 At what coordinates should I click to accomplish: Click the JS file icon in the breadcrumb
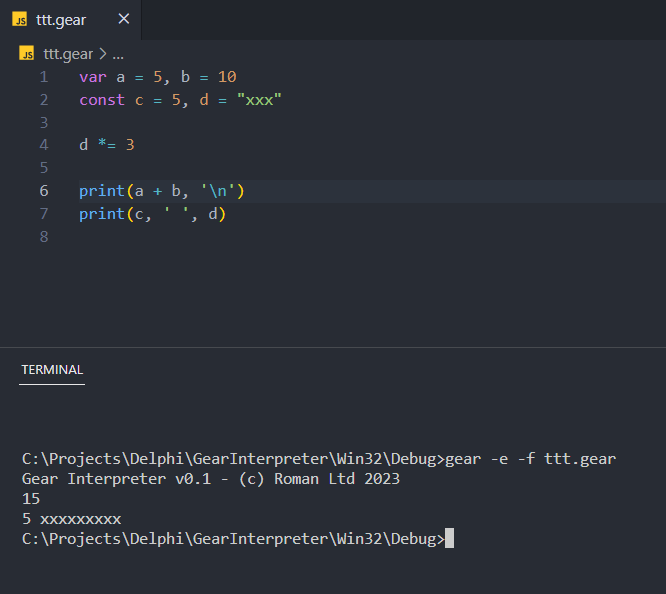[x=27, y=54]
